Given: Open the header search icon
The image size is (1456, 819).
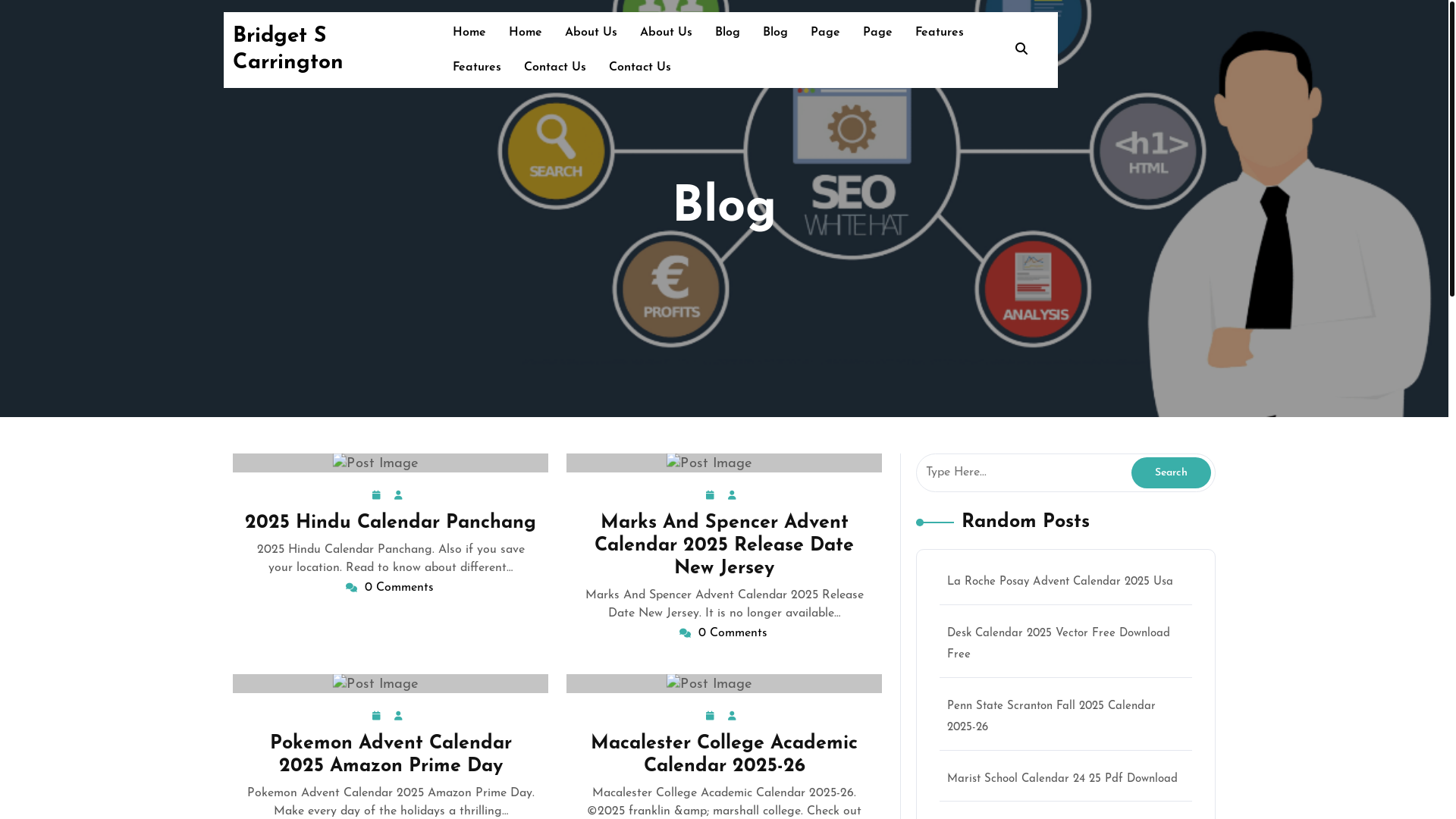Looking at the screenshot, I should 1021,49.
